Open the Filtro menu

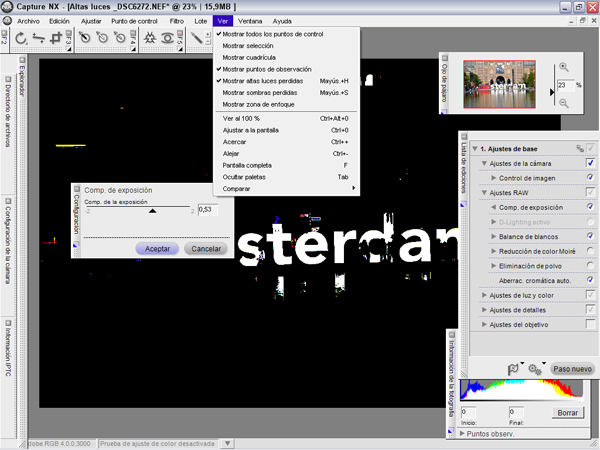176,20
